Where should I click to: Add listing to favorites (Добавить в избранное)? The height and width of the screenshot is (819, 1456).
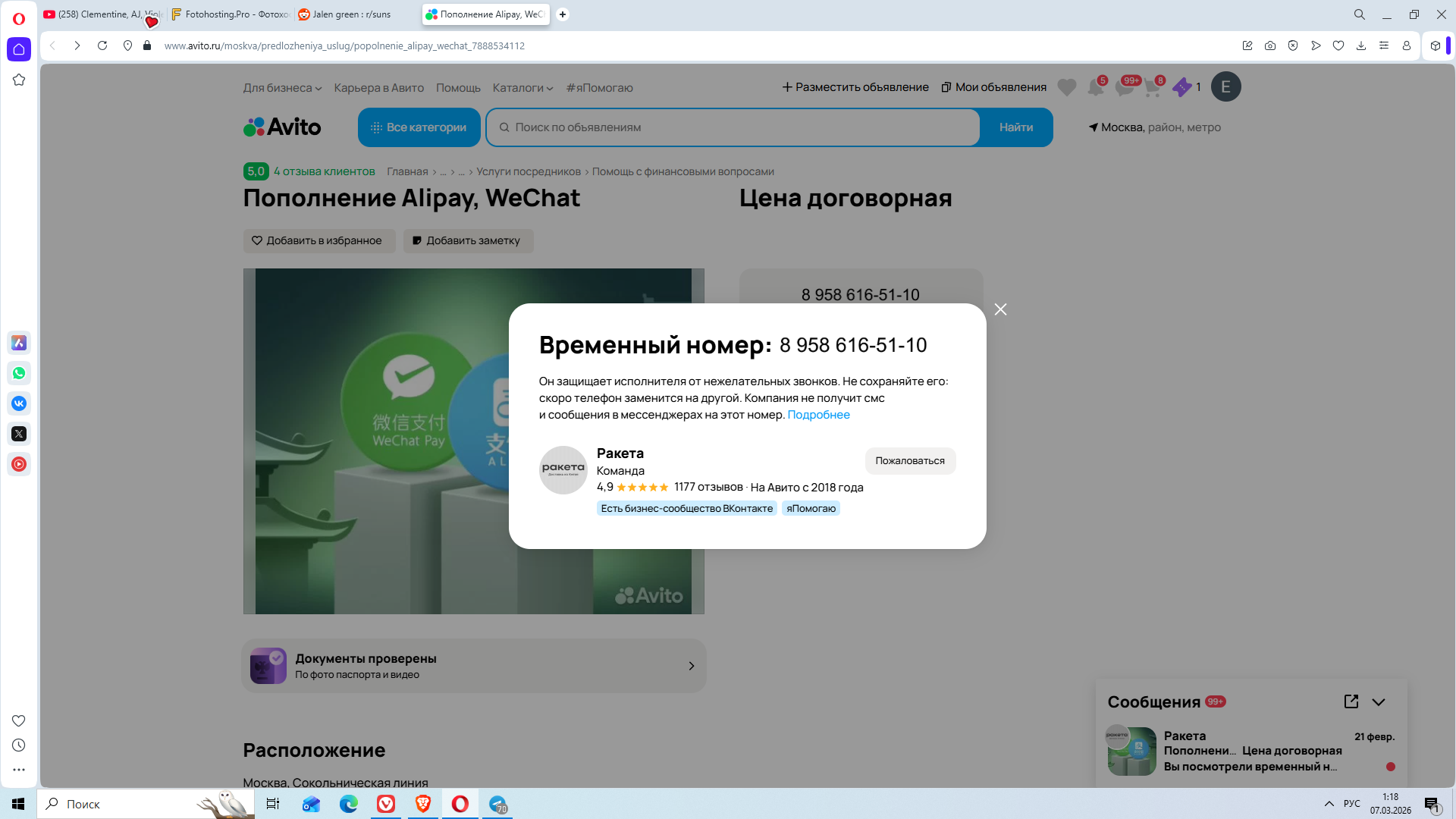(x=318, y=240)
